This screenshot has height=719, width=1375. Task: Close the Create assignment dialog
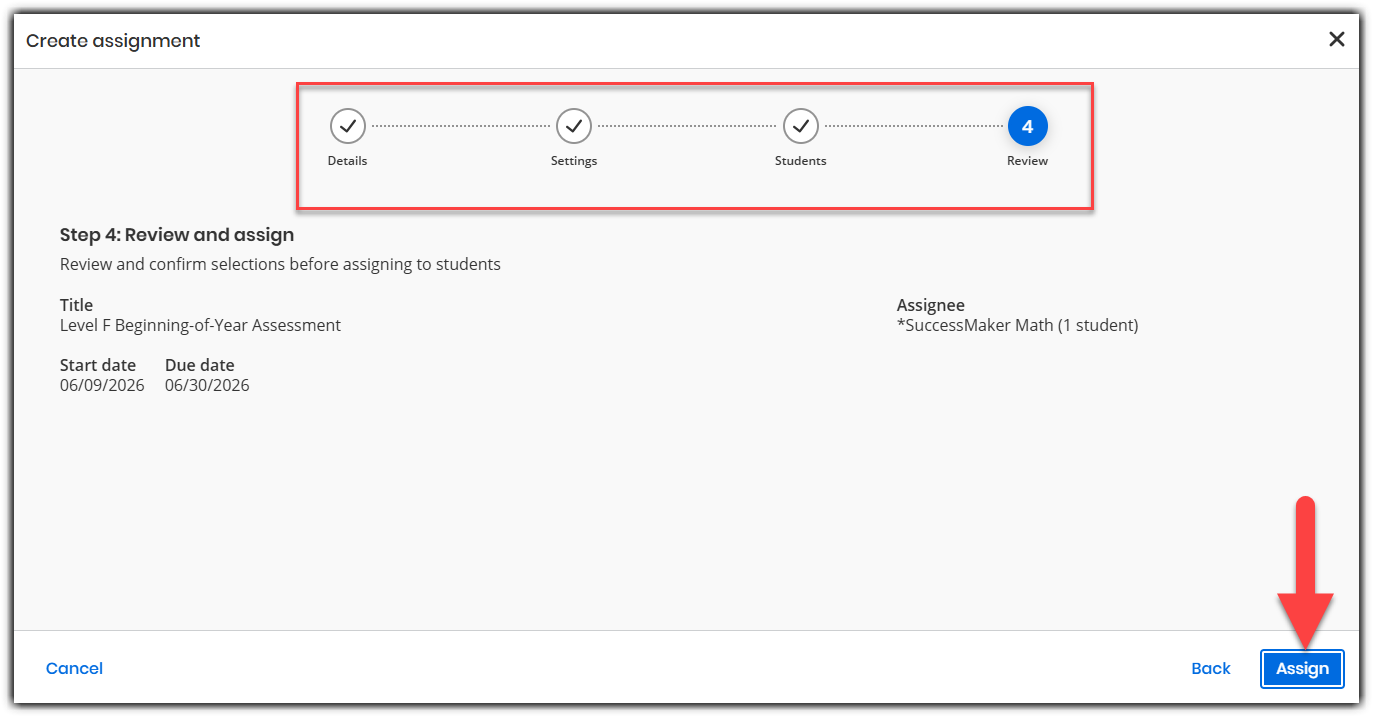[1336, 39]
